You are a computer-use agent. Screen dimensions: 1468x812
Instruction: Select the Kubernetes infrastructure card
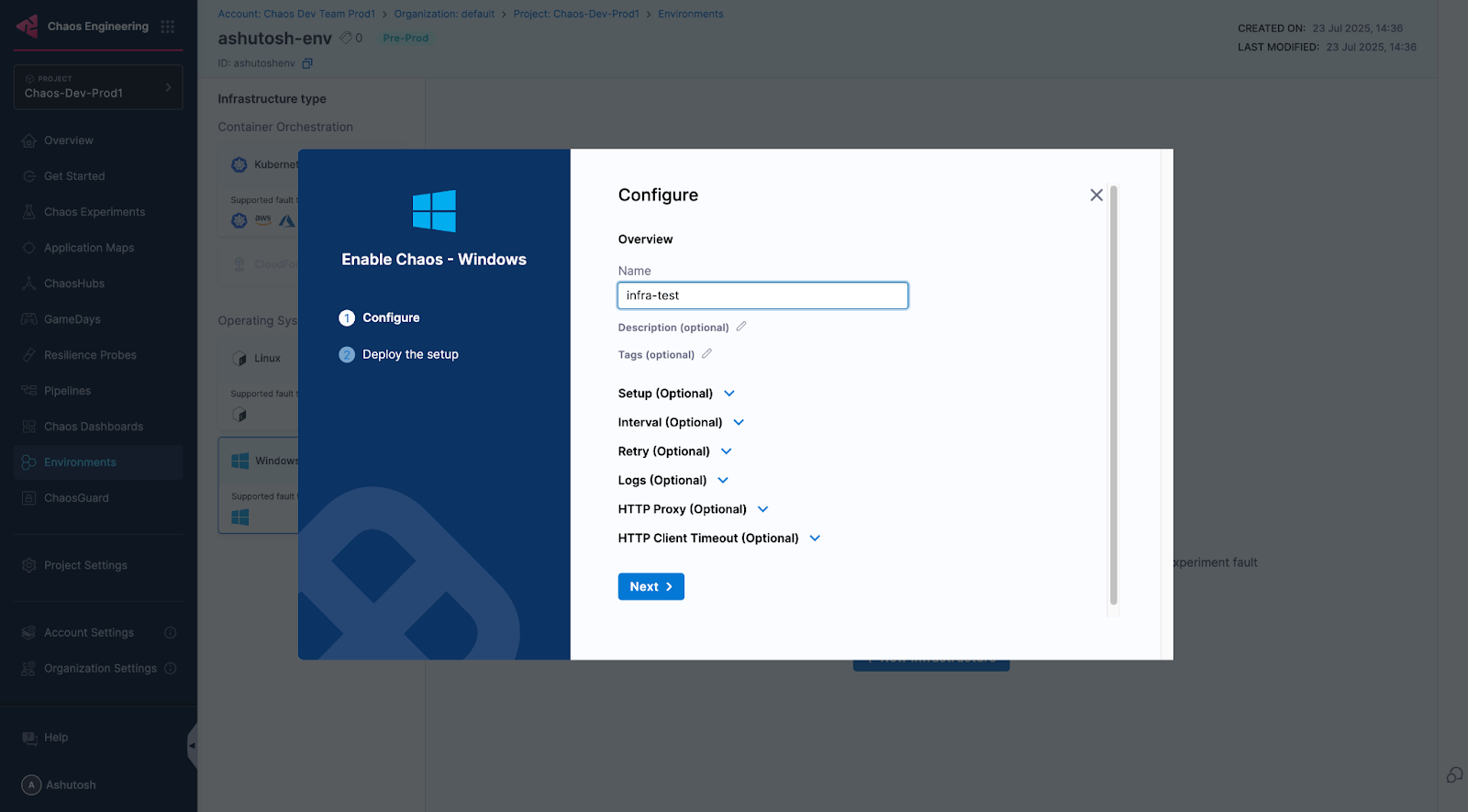(x=259, y=190)
